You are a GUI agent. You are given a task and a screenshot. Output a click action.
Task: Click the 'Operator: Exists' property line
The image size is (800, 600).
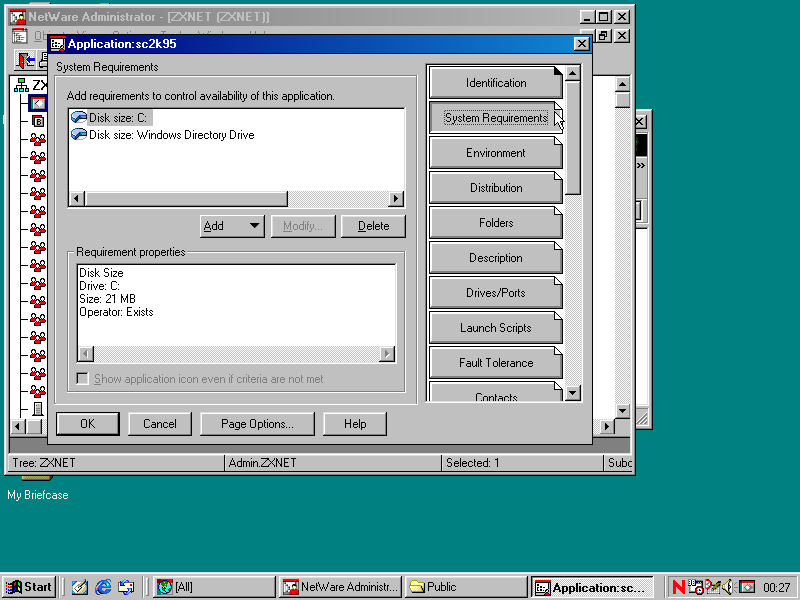tap(116, 312)
